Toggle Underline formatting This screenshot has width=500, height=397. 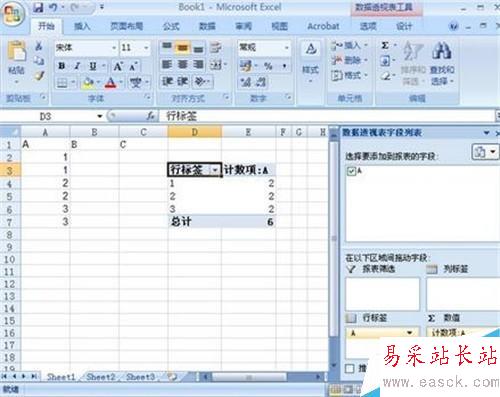tap(93, 66)
